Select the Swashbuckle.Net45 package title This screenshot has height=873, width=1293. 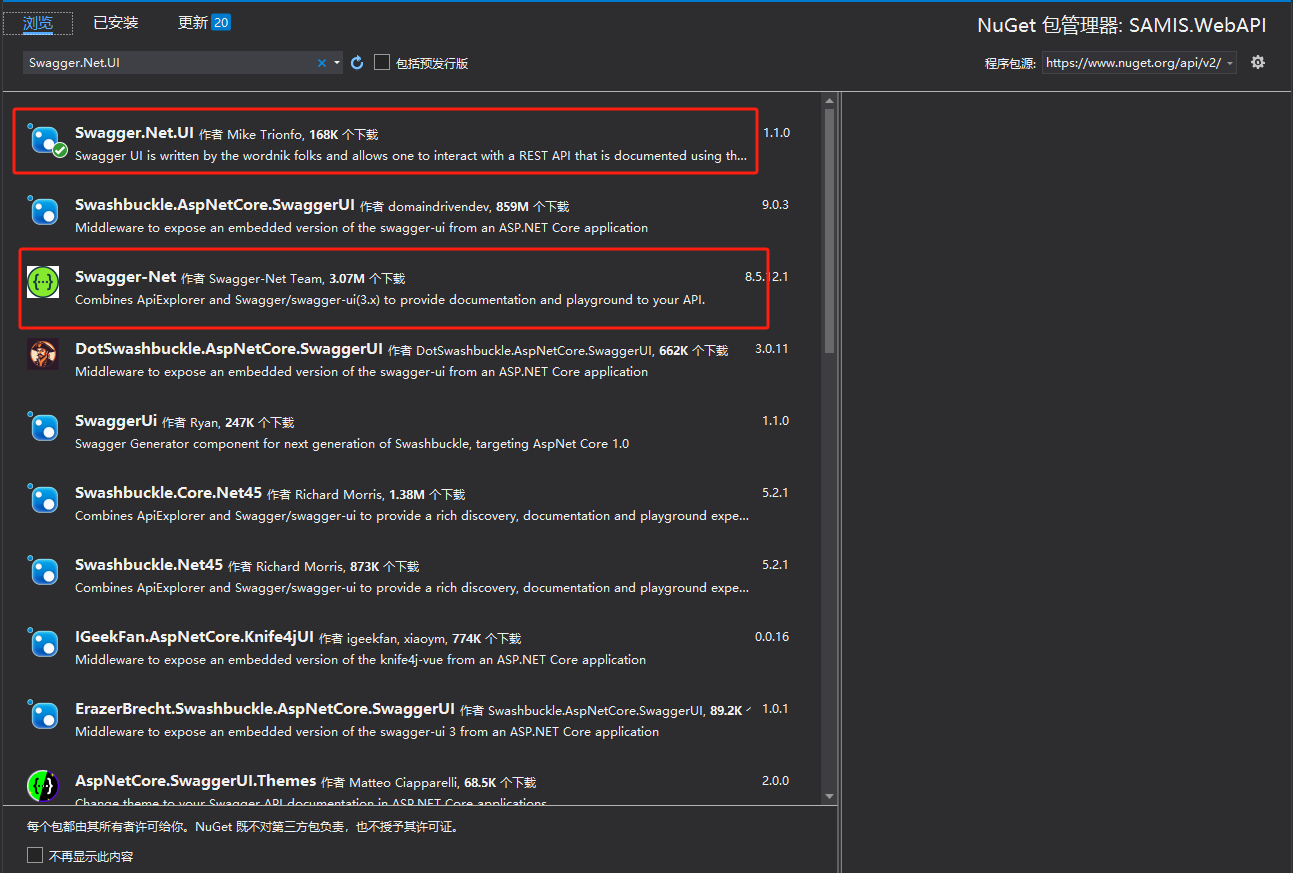pyautogui.click(x=149, y=565)
